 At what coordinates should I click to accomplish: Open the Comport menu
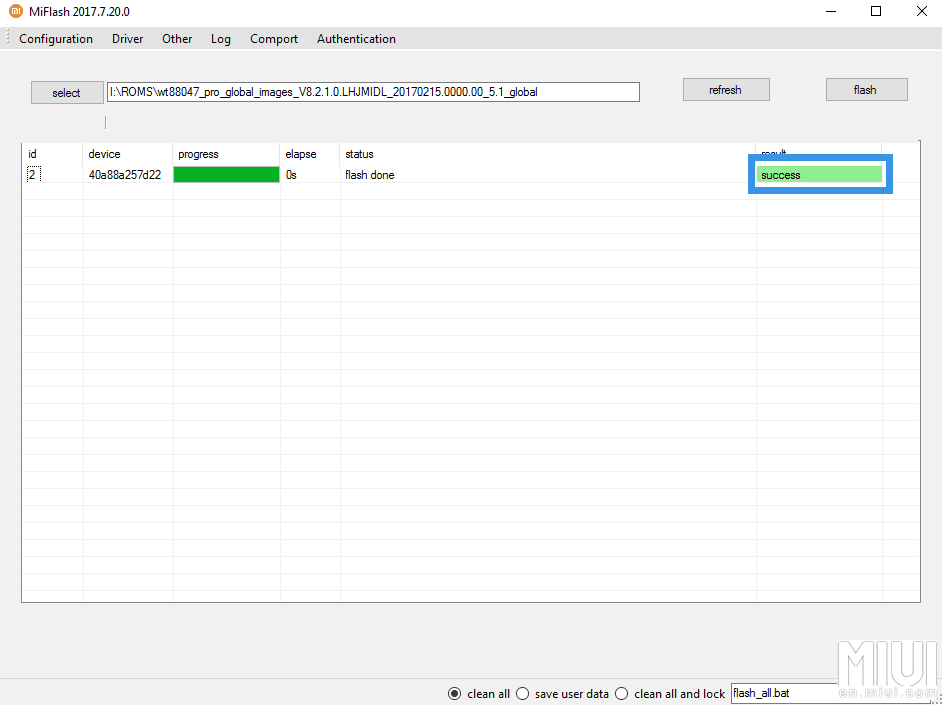(x=274, y=39)
